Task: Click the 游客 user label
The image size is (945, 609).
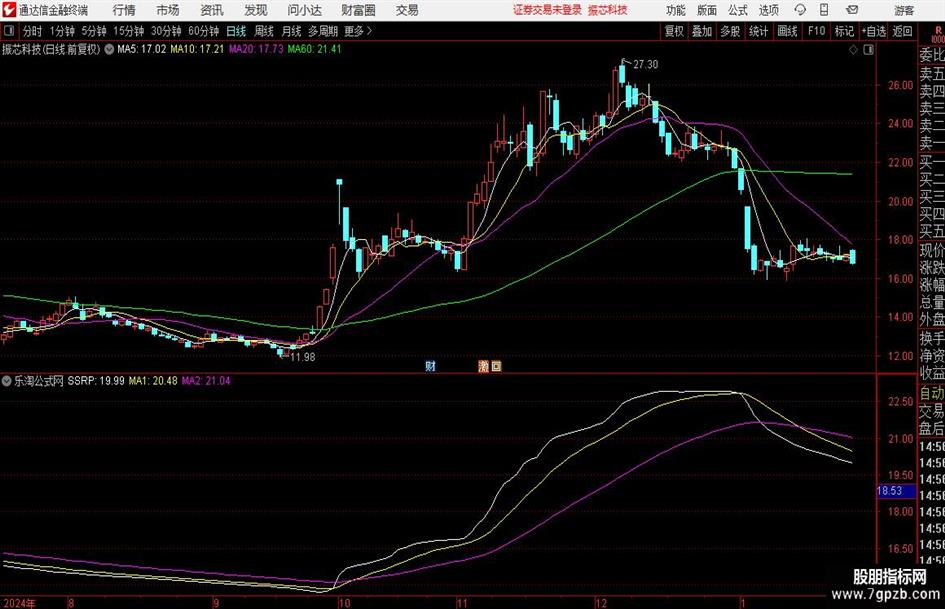Action: (x=904, y=10)
